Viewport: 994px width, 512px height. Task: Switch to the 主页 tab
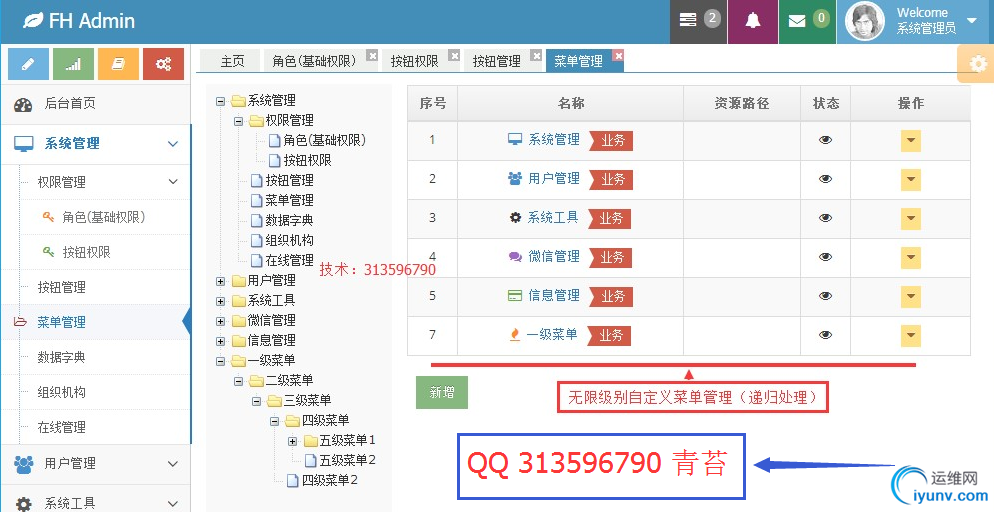pos(232,61)
